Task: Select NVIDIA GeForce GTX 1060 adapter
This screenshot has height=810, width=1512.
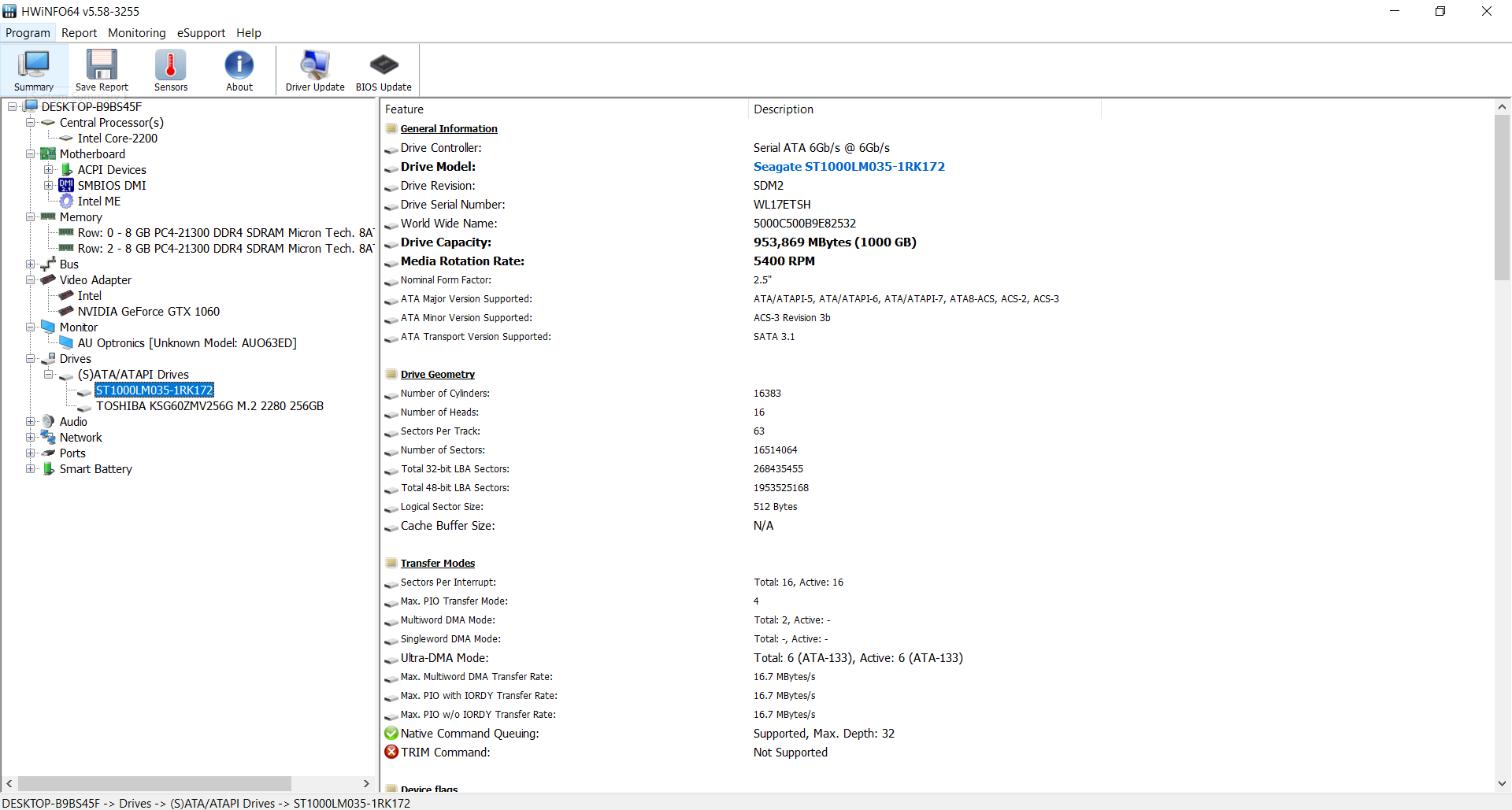Action: (x=149, y=311)
